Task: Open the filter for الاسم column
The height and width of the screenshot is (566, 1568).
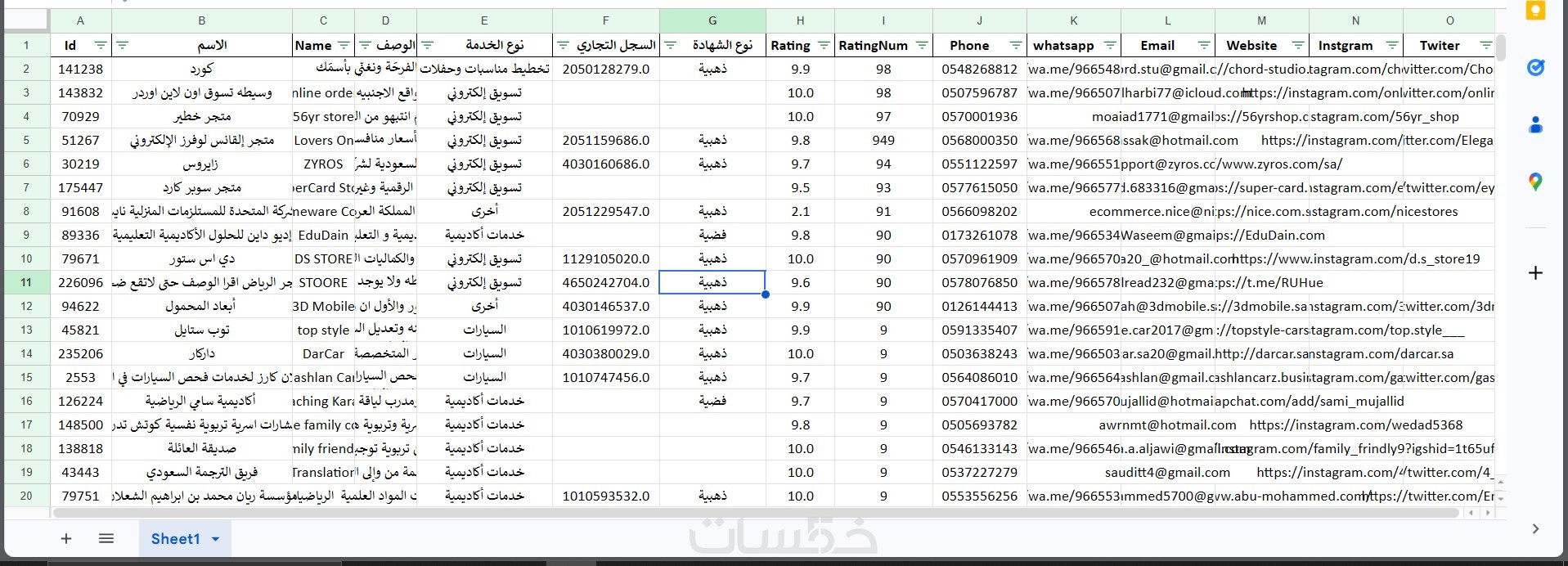Action: click(123, 45)
